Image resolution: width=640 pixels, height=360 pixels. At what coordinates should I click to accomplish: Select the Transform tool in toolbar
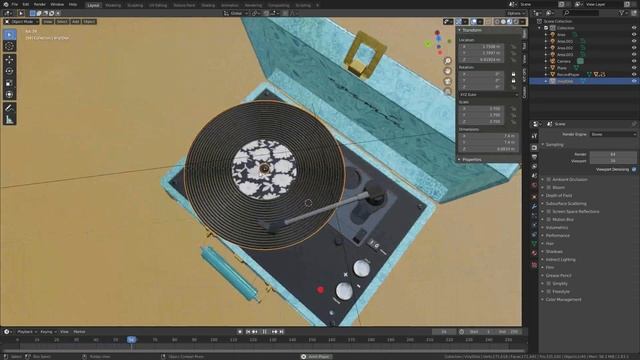(x=9, y=95)
